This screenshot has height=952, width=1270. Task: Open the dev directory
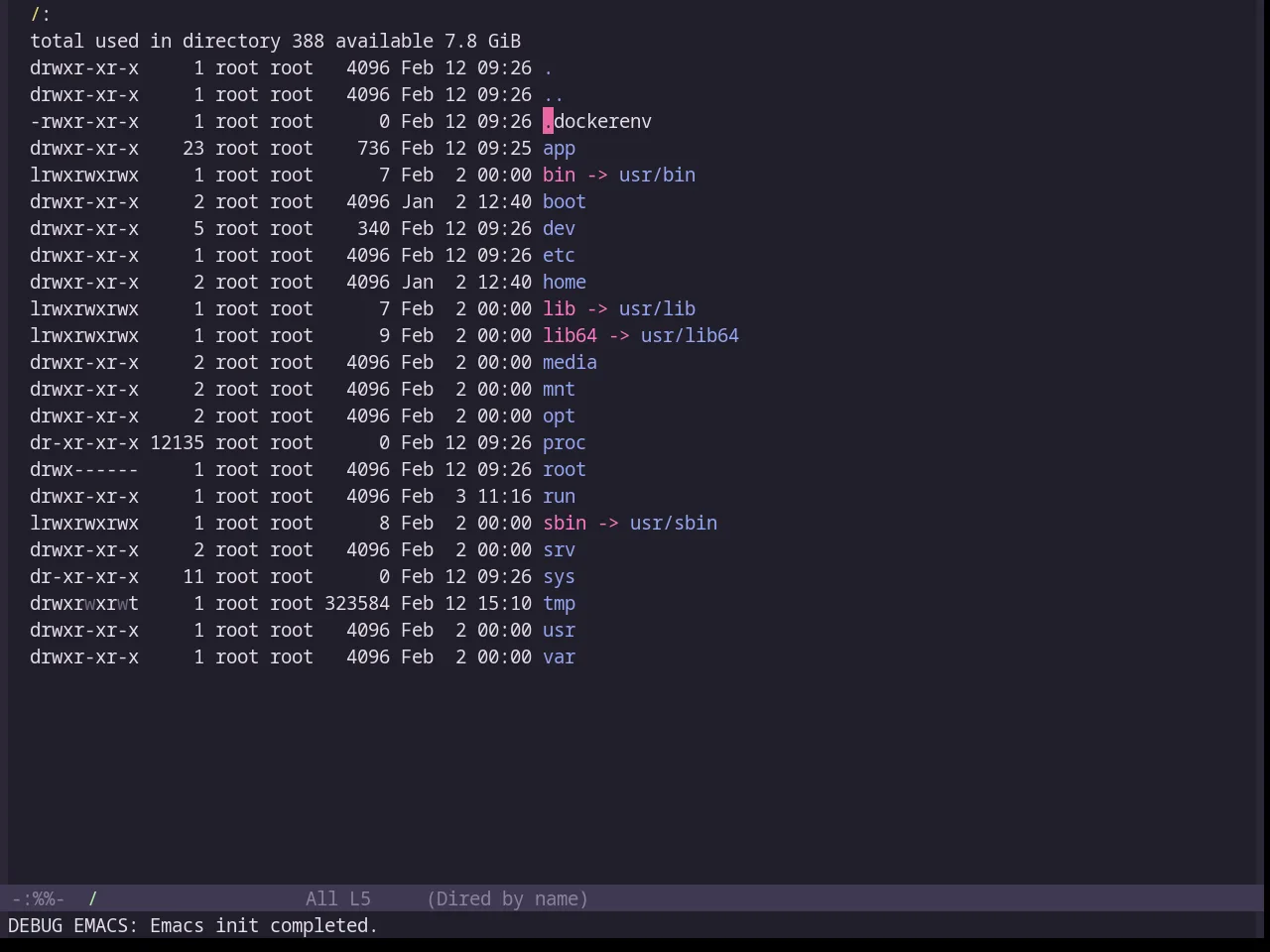pyautogui.click(x=559, y=229)
